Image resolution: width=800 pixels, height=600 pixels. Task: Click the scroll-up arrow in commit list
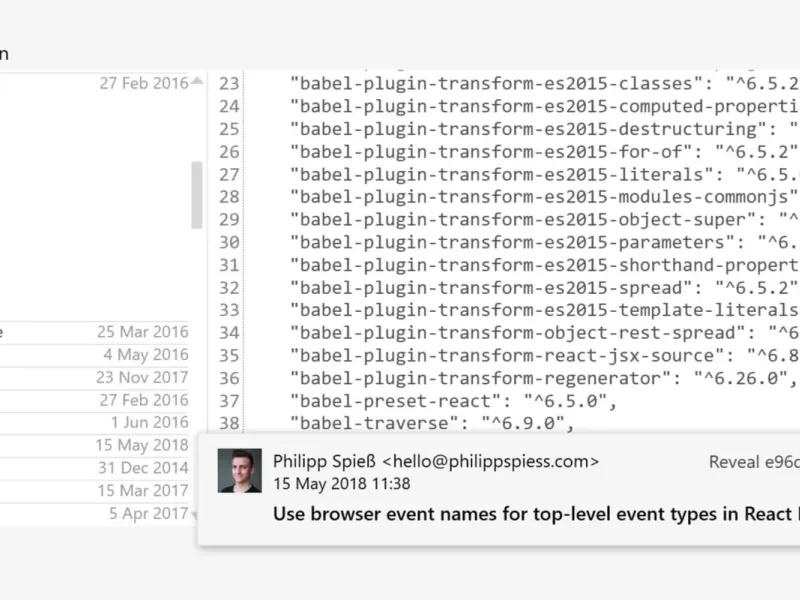[x=197, y=81]
